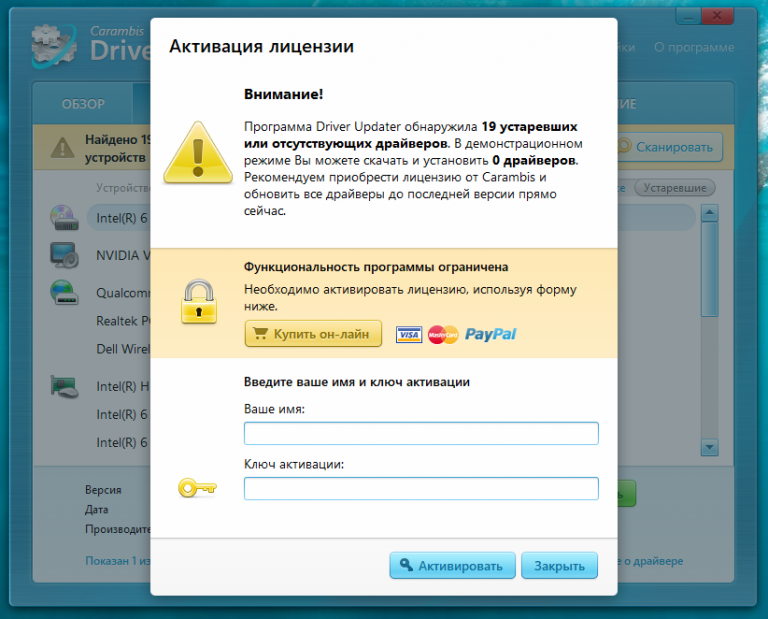
Task: Select the Realtek device row
Action: [x=123, y=321]
